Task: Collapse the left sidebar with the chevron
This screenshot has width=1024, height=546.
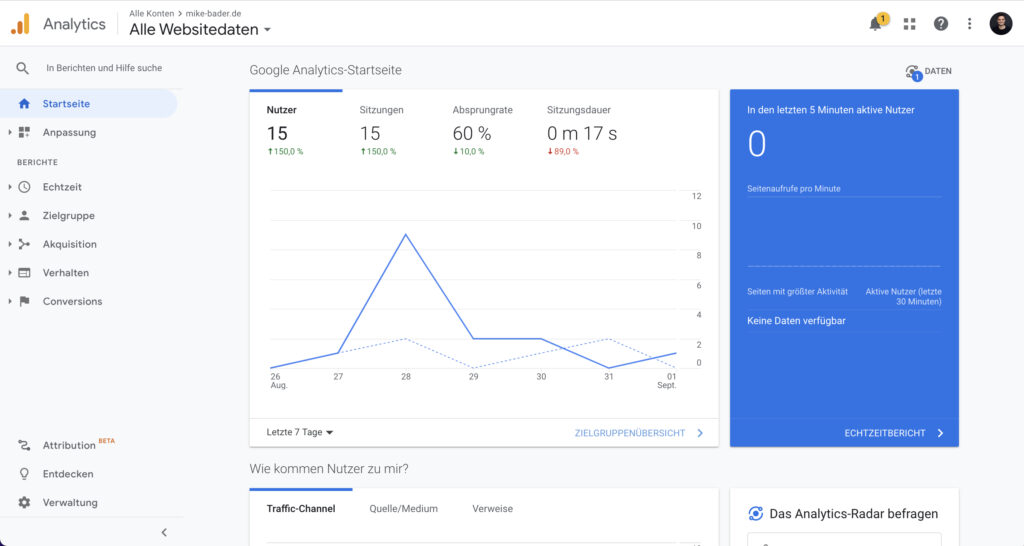Action: click(x=164, y=532)
